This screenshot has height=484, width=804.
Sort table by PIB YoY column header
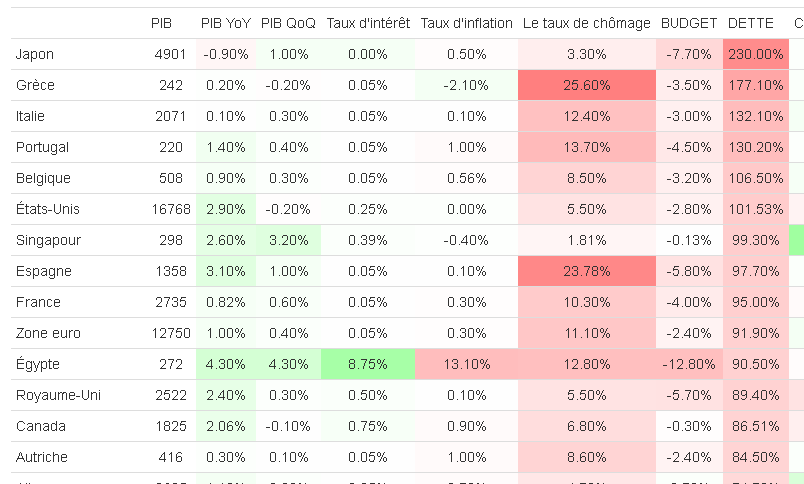225,23
